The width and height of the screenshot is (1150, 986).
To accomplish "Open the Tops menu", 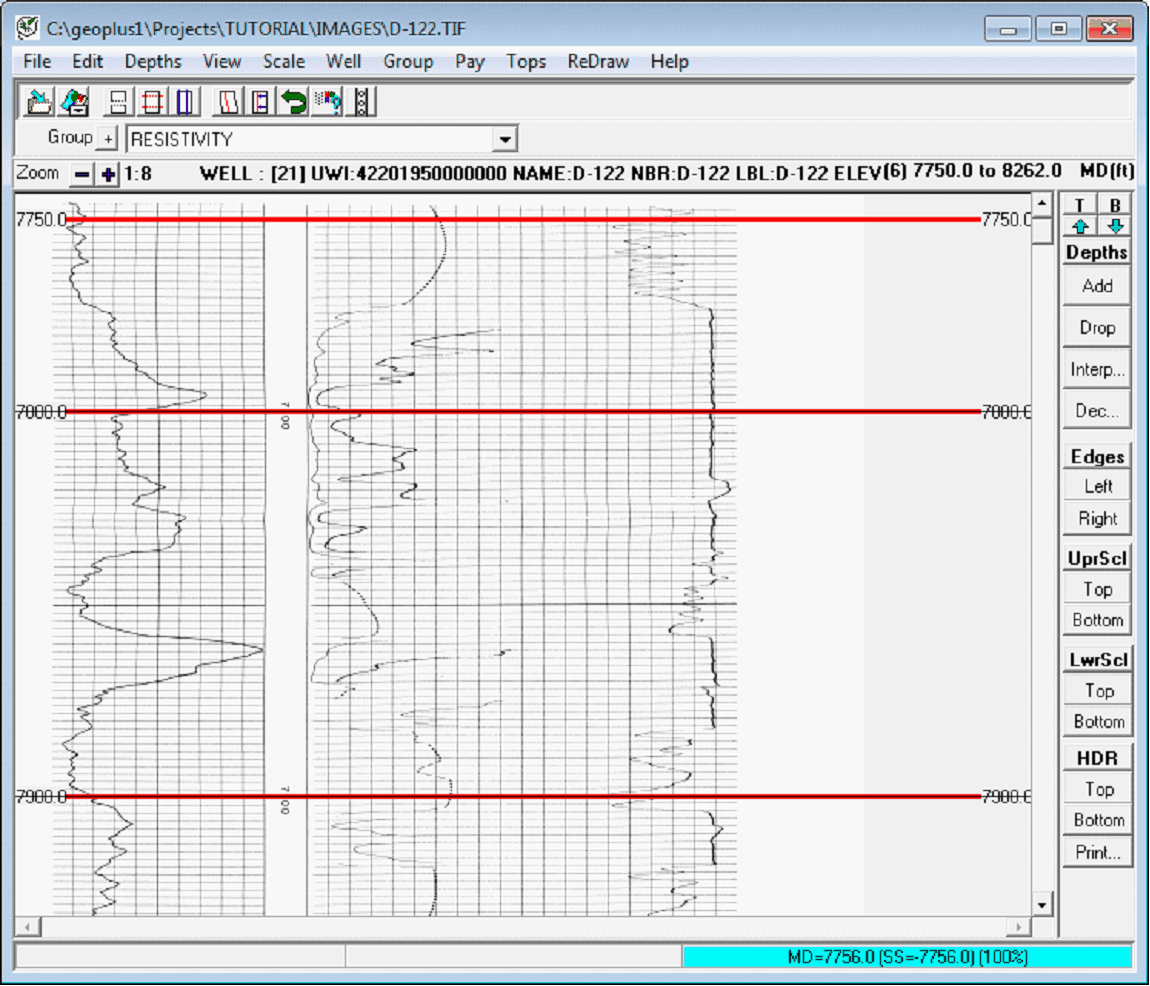I will (526, 61).
